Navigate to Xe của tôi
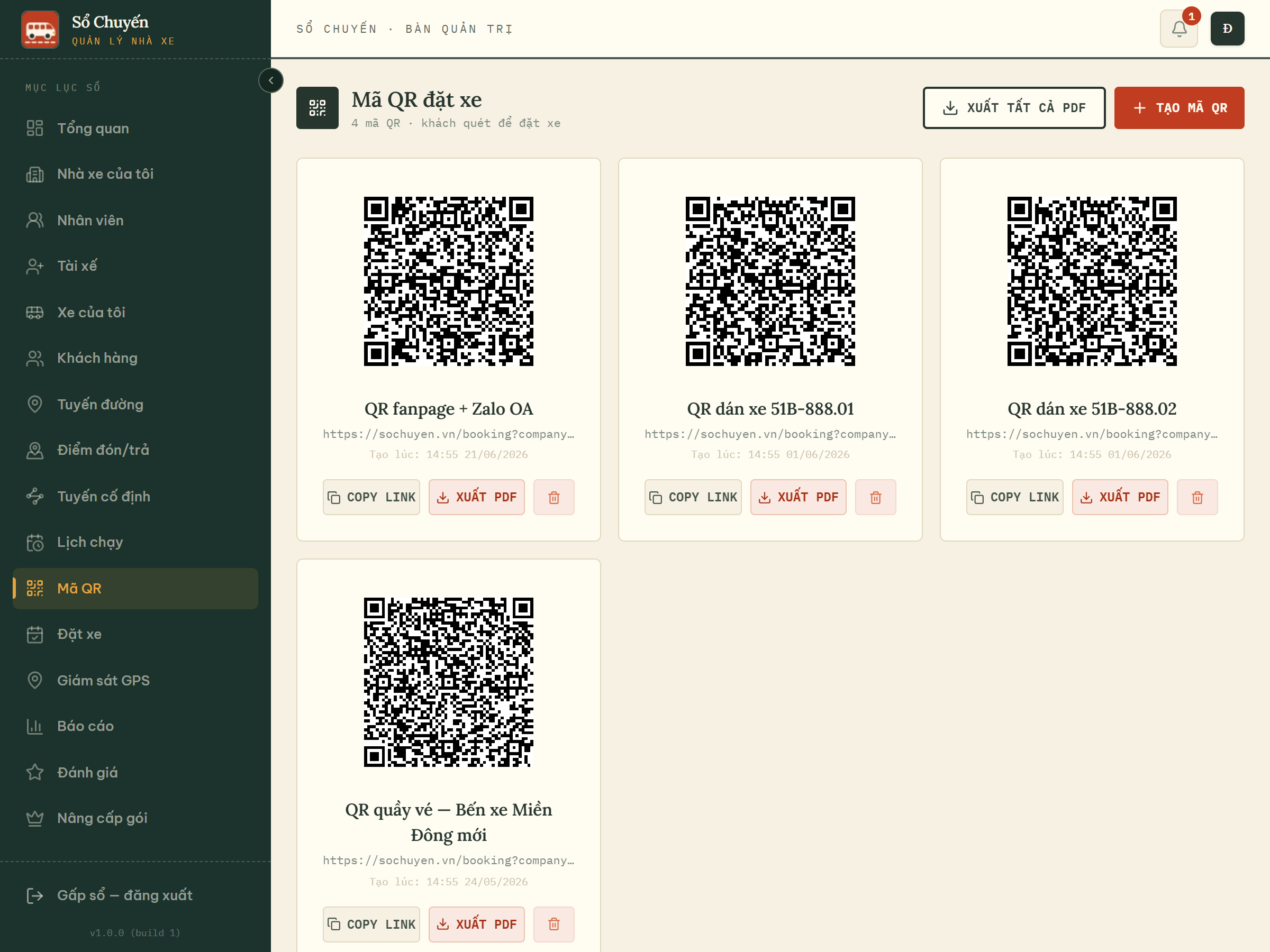 [x=135, y=312]
